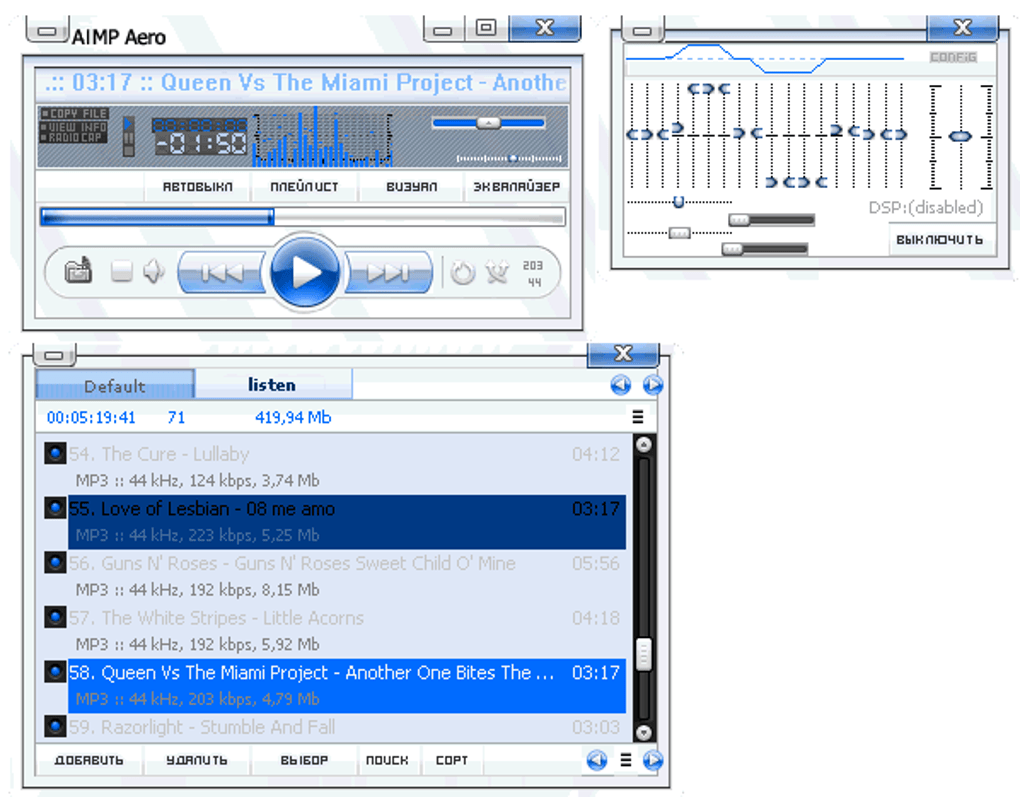Toggle shuffle mode icon
Image resolution: width=1020 pixels, height=797 pixels.
click(x=497, y=272)
